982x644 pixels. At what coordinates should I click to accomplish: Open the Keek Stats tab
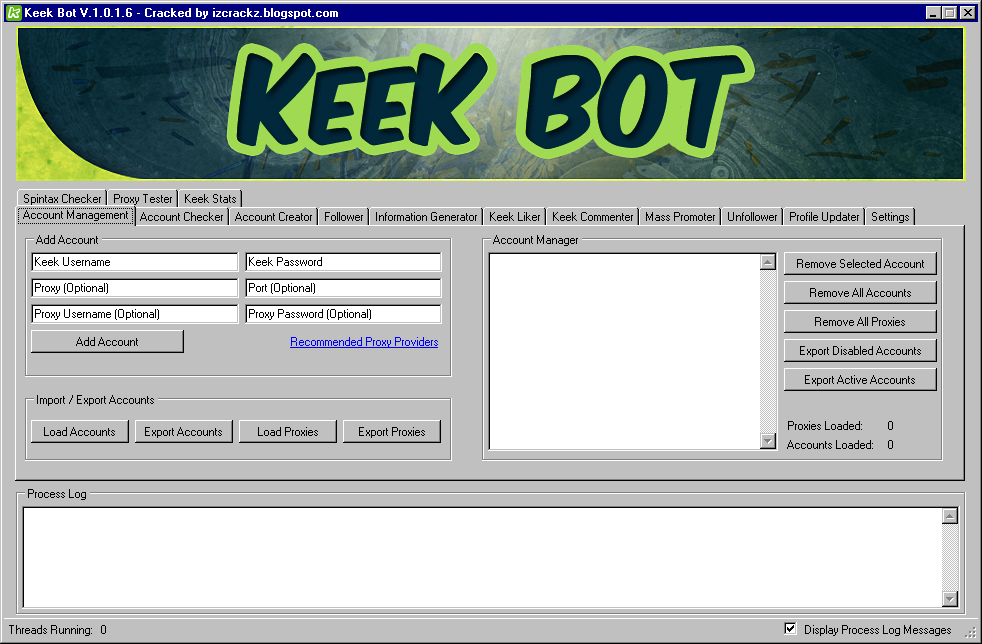pos(210,199)
